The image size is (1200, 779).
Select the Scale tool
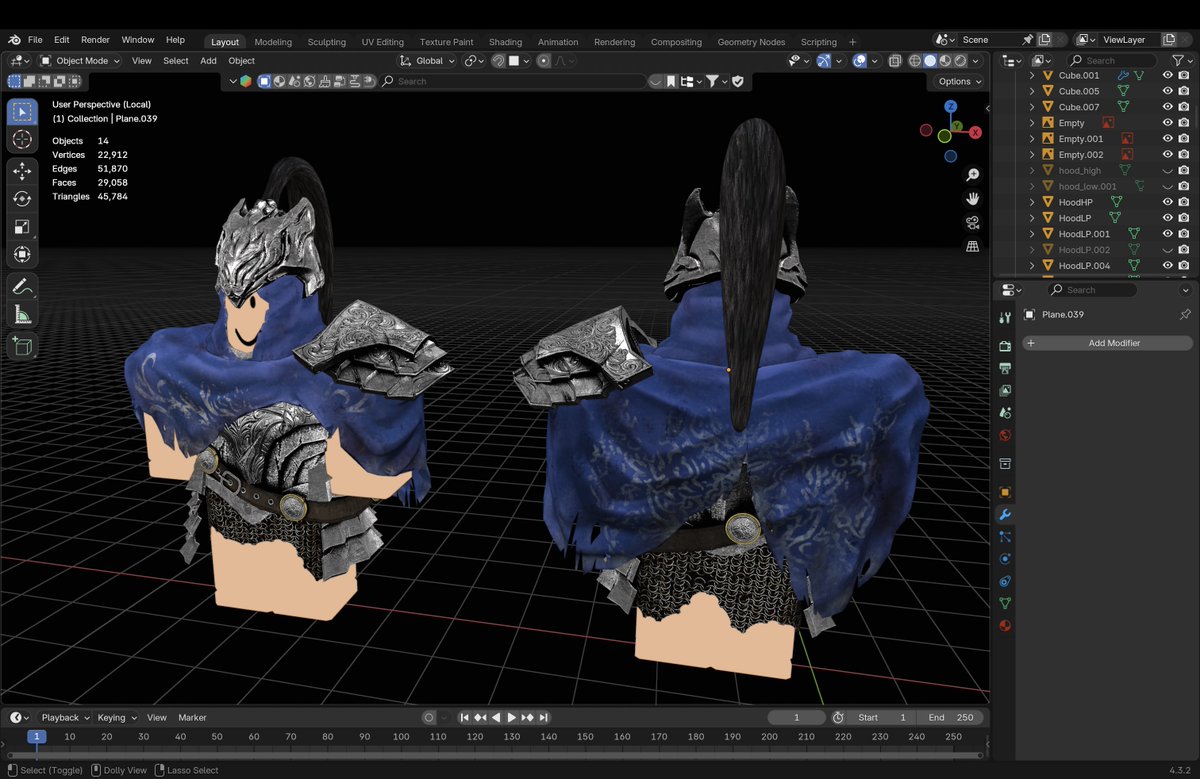22,227
